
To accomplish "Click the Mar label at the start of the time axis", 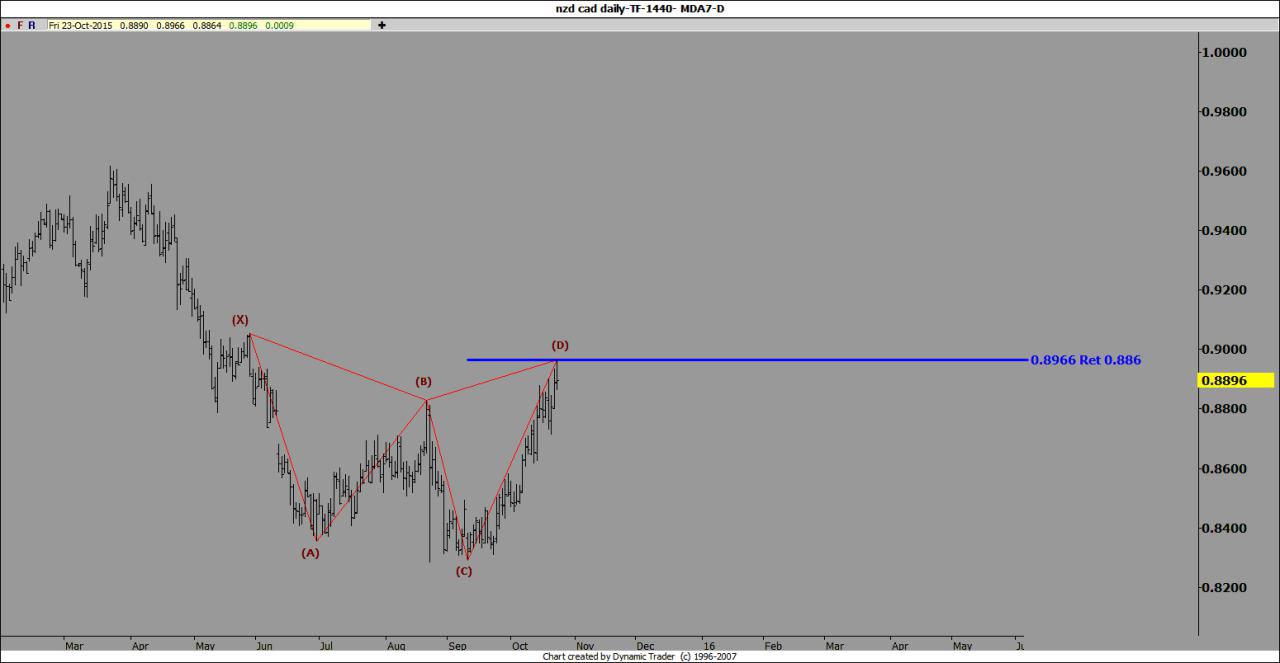I will (74, 646).
